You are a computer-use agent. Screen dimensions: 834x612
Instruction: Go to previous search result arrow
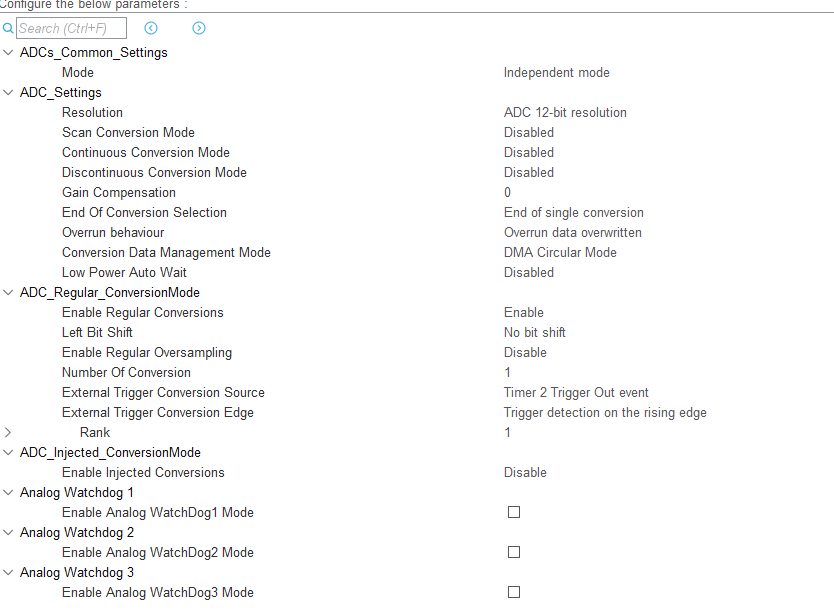(151, 28)
